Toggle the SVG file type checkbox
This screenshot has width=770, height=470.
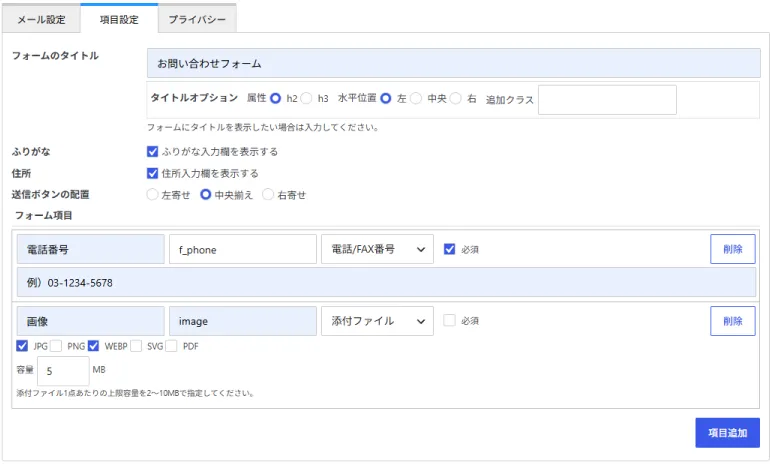[x=136, y=346]
